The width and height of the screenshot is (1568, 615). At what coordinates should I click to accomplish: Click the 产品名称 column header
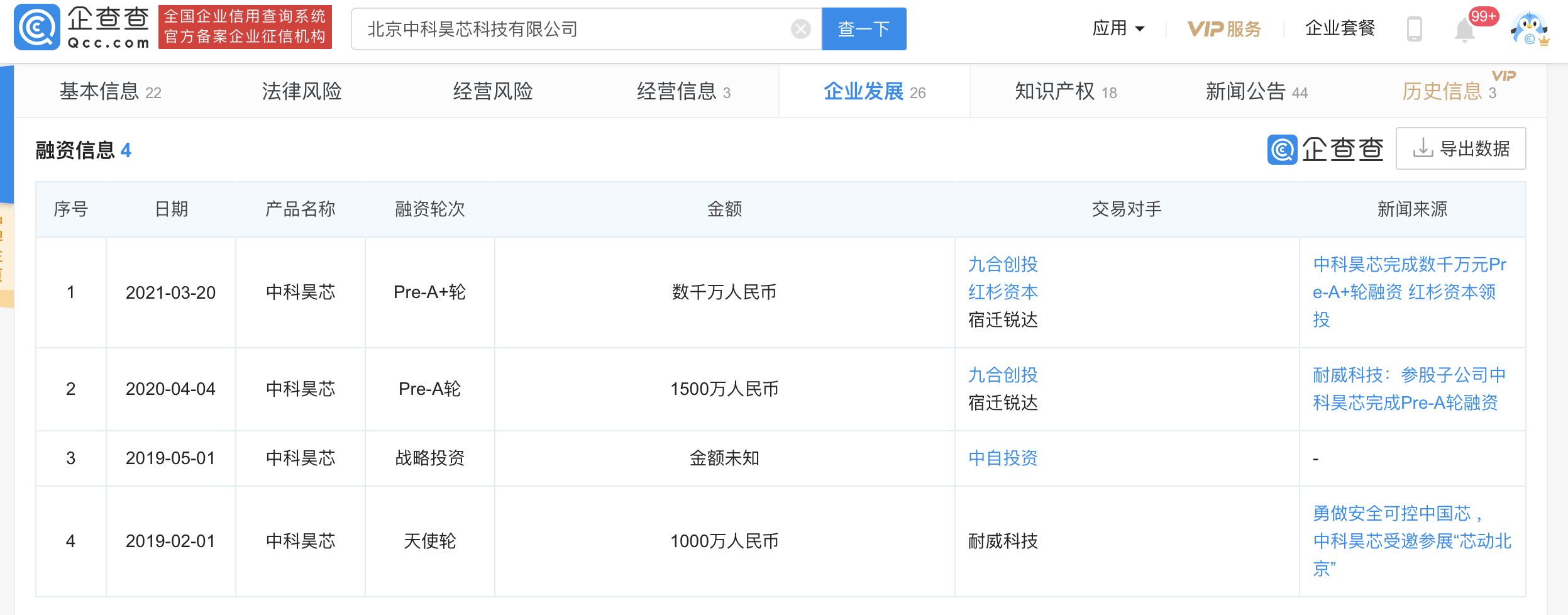[x=300, y=209]
